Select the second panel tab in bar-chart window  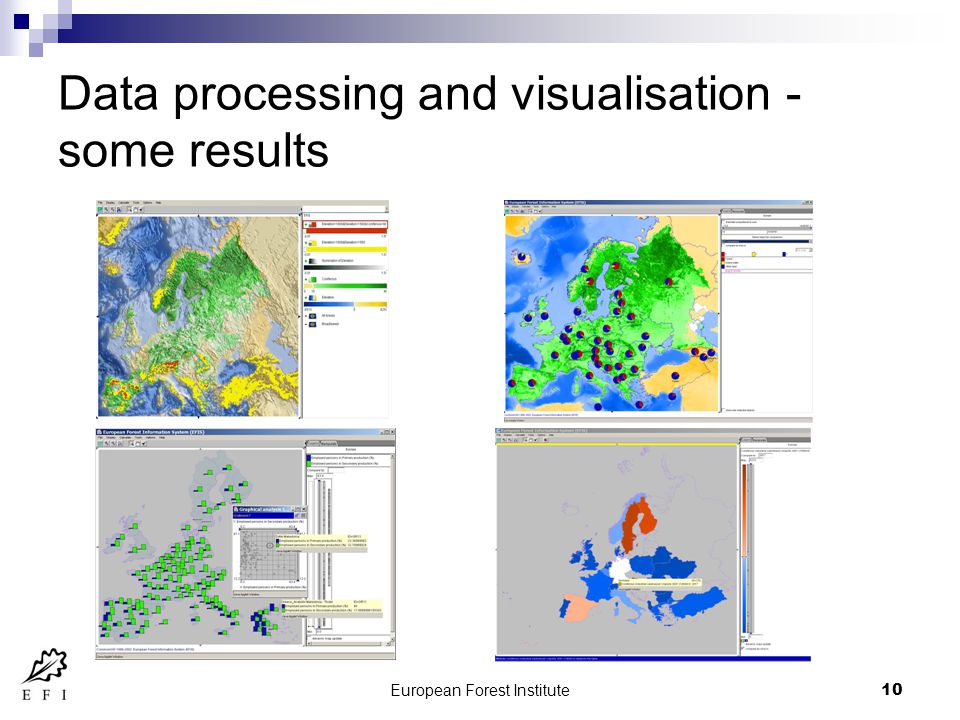point(329,444)
